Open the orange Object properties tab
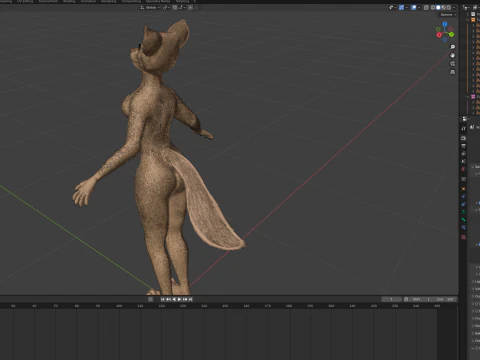This screenshot has width=480, height=360. pos(463,189)
